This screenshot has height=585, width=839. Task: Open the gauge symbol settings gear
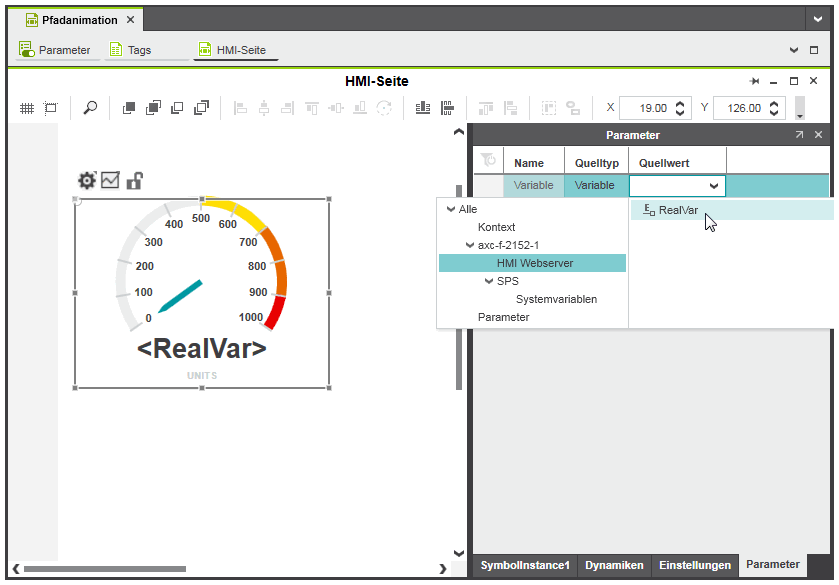(x=87, y=180)
